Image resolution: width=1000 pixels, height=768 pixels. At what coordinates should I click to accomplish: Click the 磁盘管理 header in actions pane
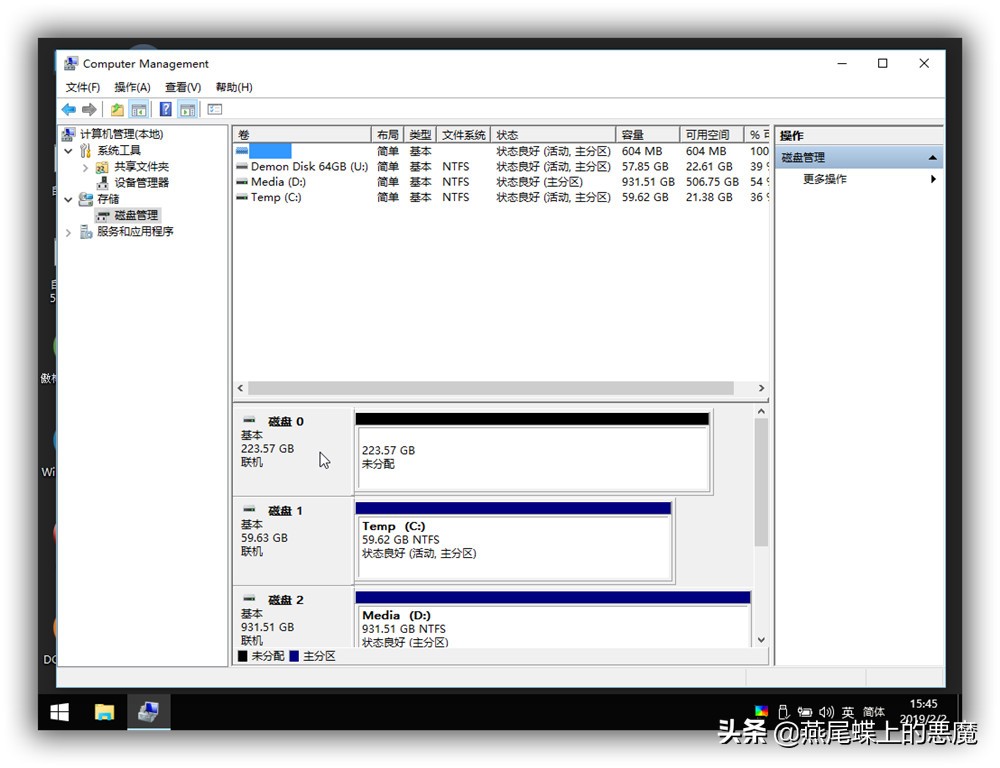click(x=858, y=158)
